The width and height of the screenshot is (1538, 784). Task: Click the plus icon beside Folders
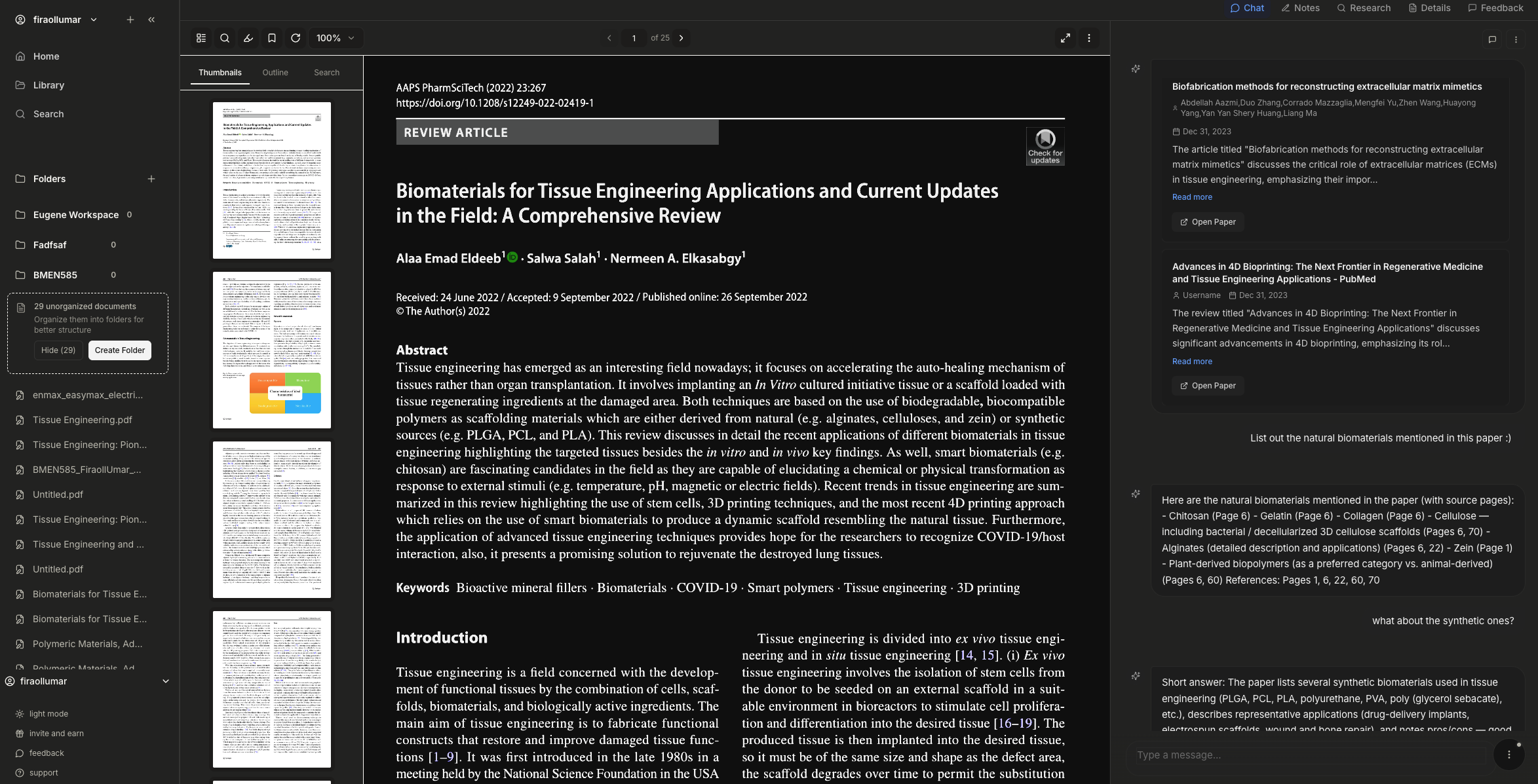pyautogui.click(x=151, y=179)
